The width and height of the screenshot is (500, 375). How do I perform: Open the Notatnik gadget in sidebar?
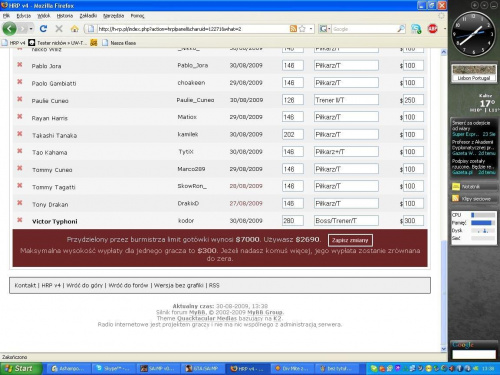coord(474,187)
